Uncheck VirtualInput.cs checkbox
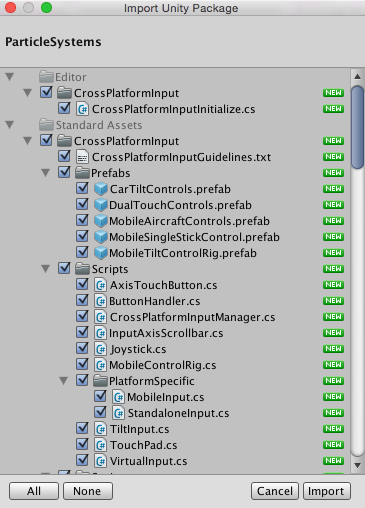 point(82,460)
